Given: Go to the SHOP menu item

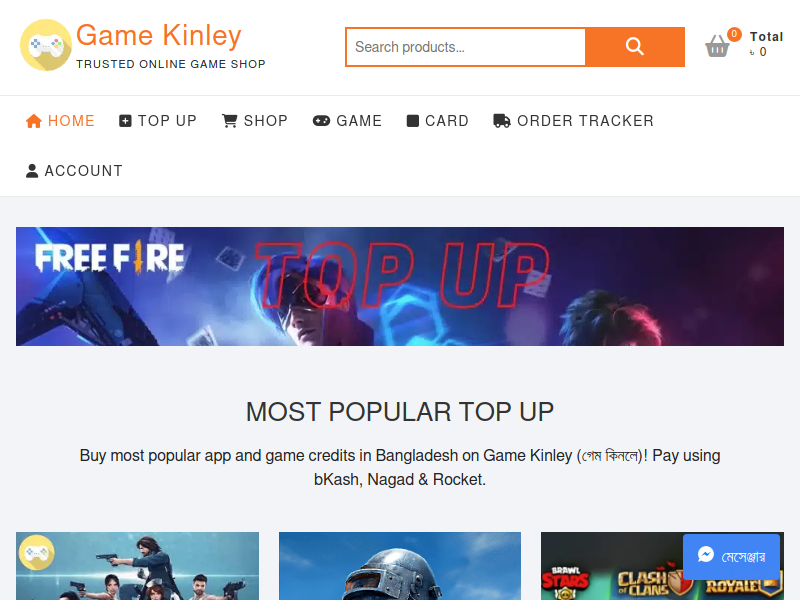Looking at the screenshot, I should (x=255, y=121).
